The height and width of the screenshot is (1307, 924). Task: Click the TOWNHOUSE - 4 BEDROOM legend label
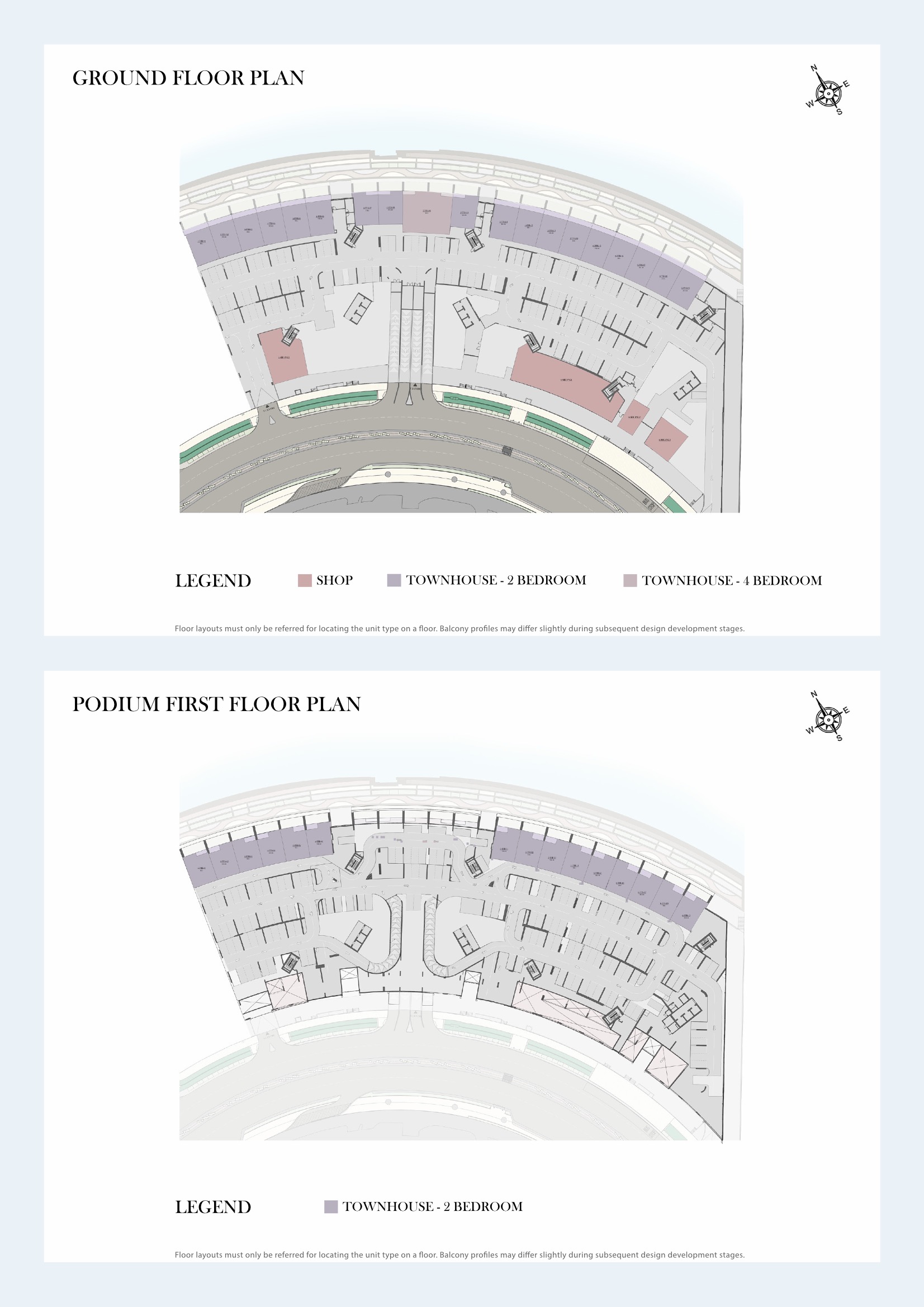click(732, 580)
